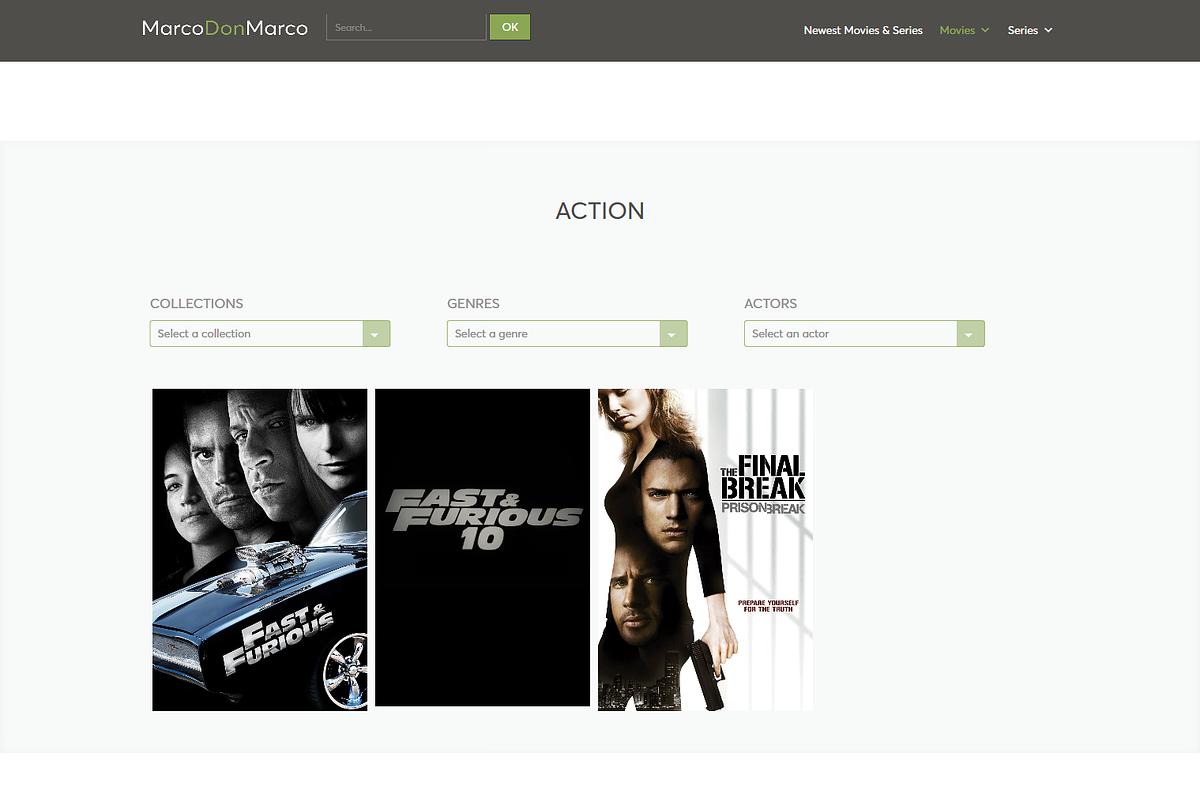Screen dimensions: 1200x800
Task: Click the genre dropdown arrow button
Action: pyautogui.click(x=673, y=334)
